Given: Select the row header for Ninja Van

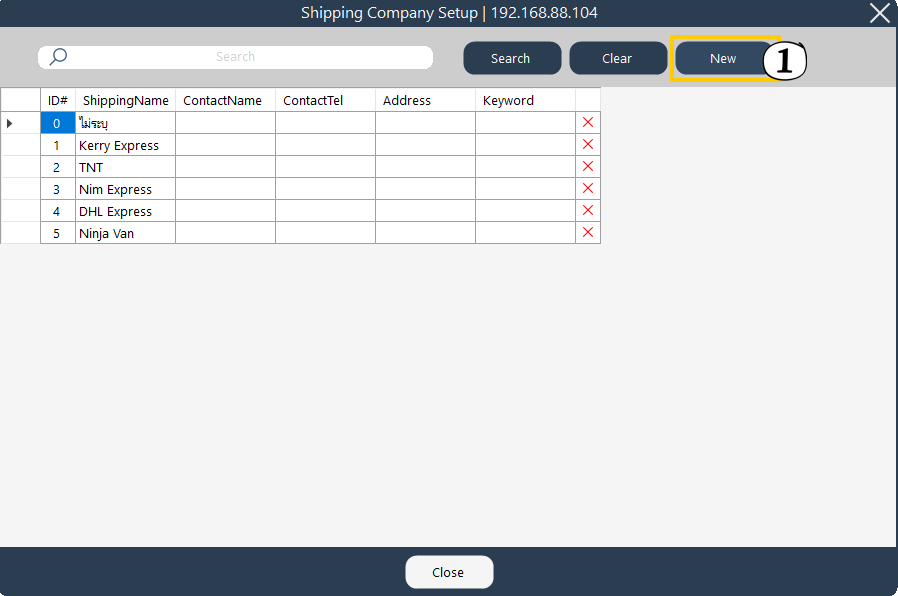Looking at the screenshot, I should pos(20,233).
